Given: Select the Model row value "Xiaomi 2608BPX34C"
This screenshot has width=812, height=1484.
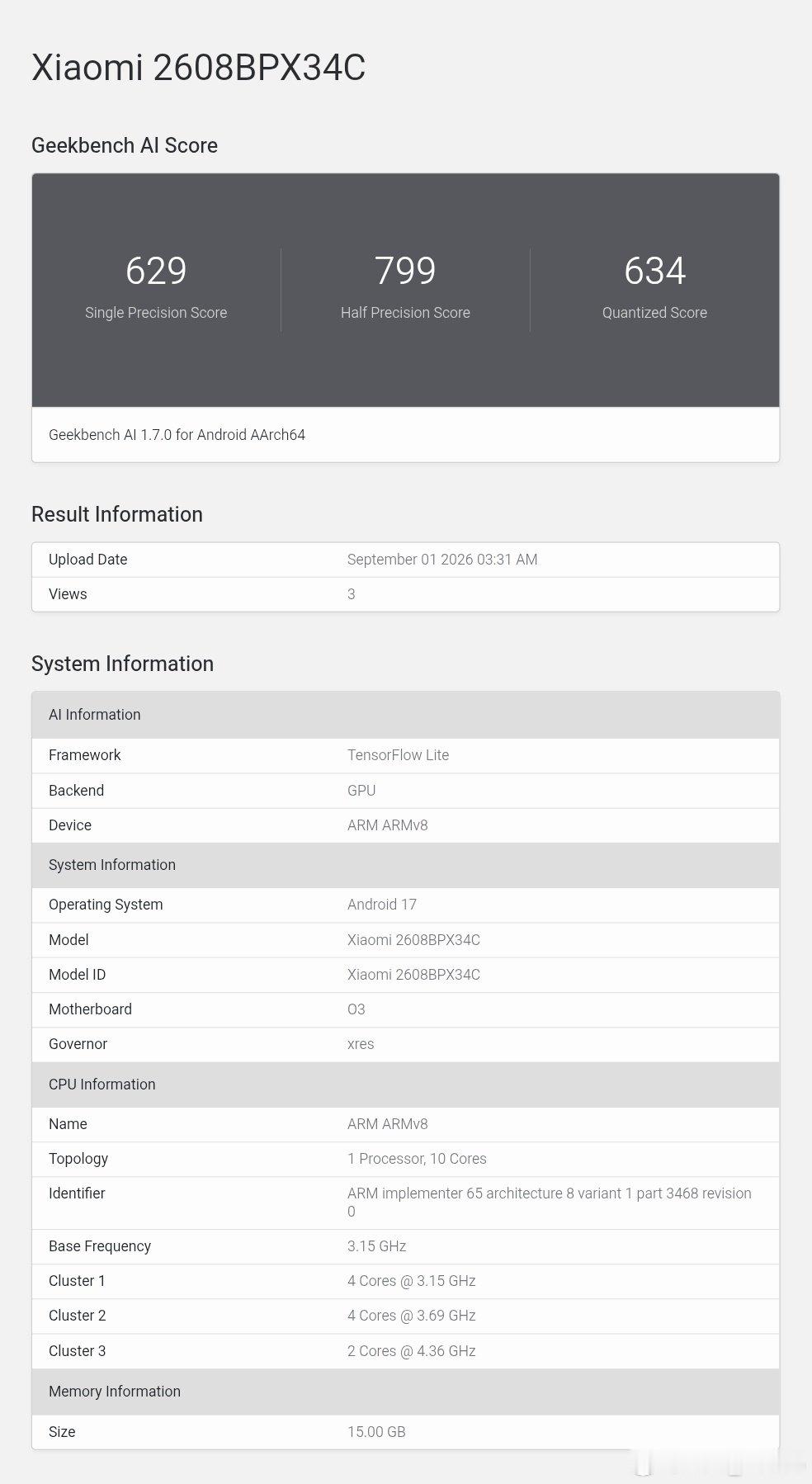Looking at the screenshot, I should (x=413, y=940).
